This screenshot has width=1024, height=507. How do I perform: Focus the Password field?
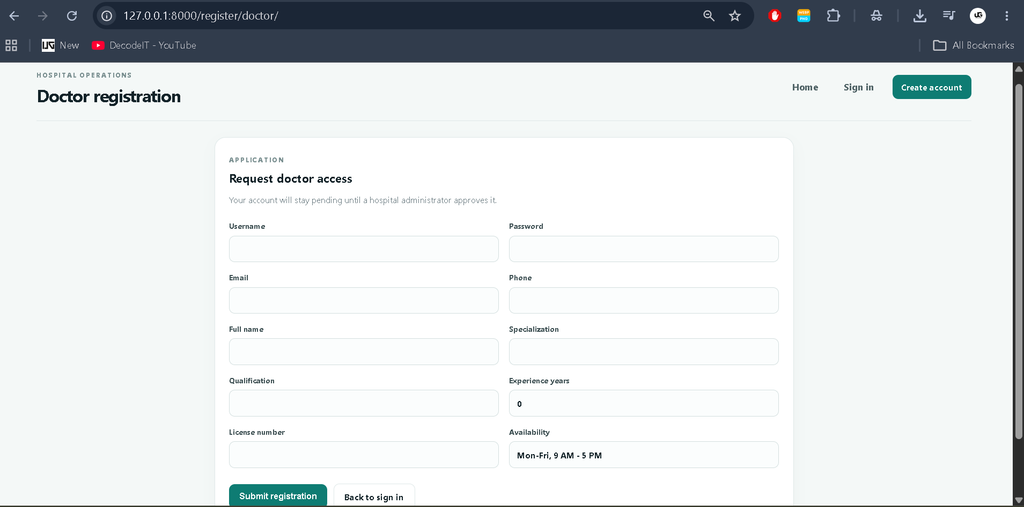643,249
